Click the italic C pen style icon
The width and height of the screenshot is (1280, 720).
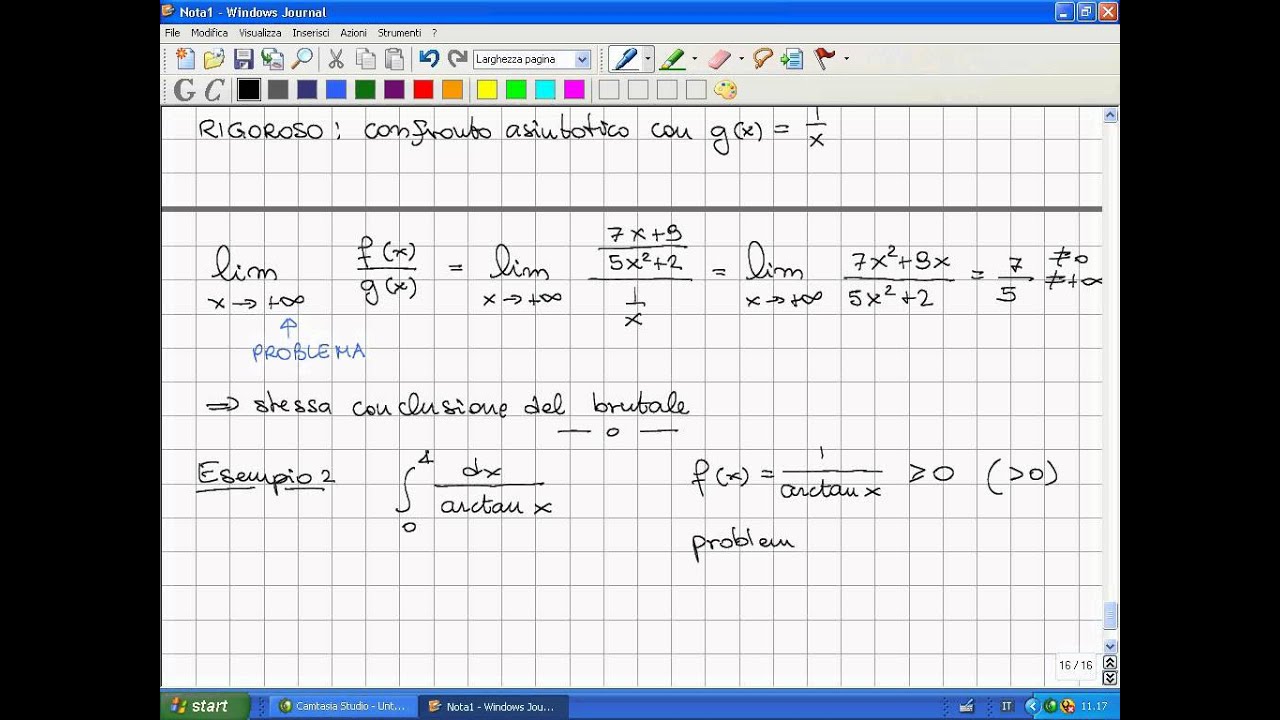point(214,90)
